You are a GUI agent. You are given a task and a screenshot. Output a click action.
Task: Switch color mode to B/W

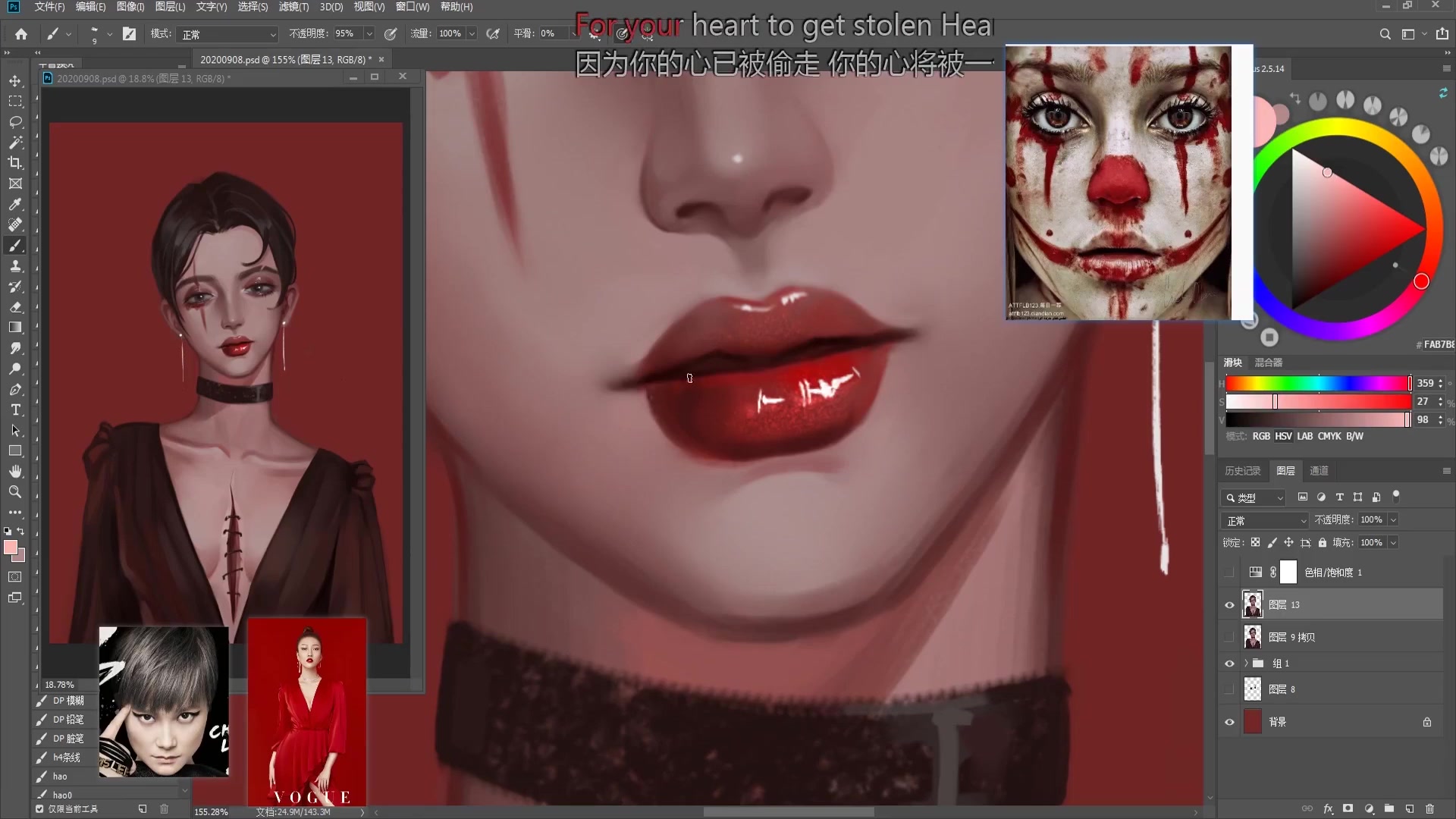[1354, 436]
